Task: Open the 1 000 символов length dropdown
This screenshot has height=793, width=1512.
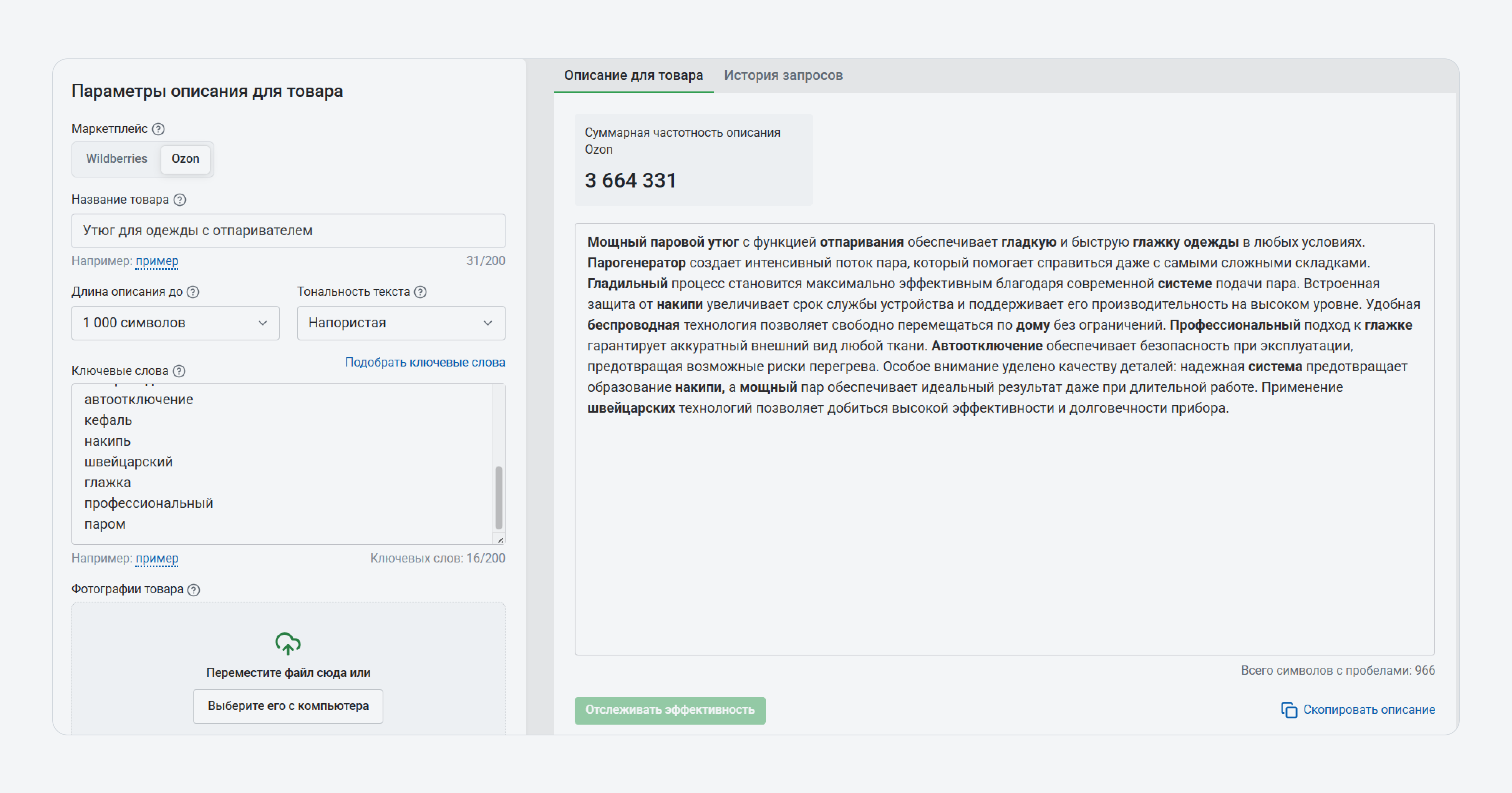Action: tap(175, 323)
